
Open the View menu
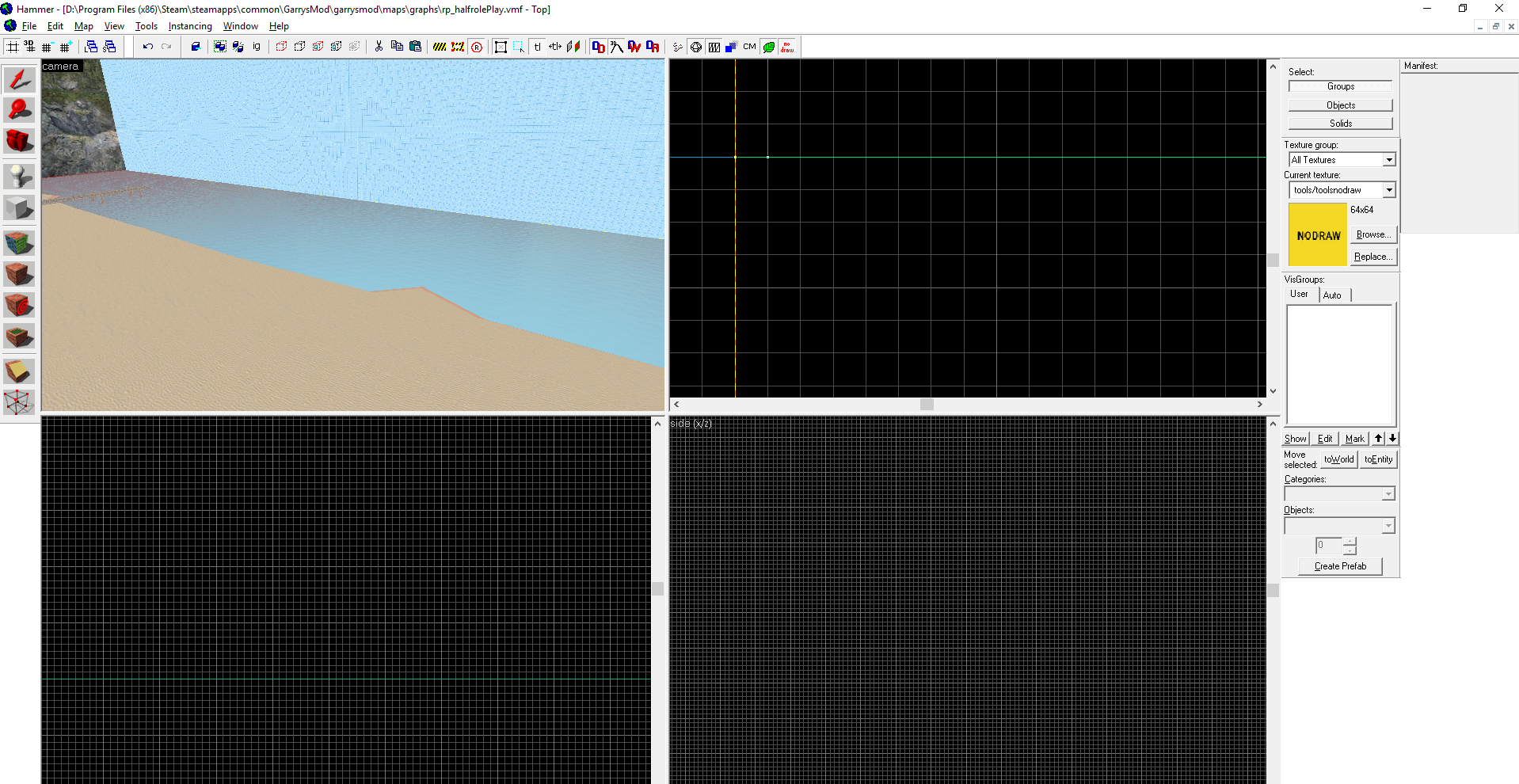click(114, 26)
